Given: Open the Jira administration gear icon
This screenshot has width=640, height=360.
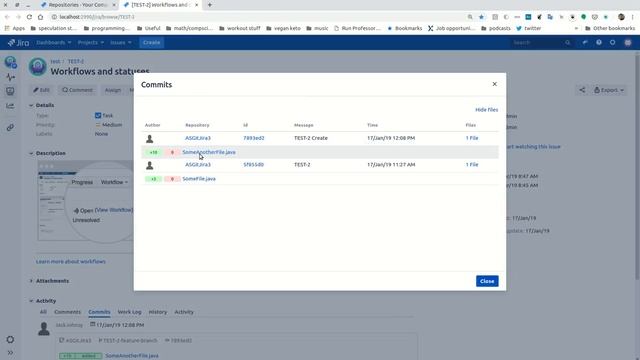Looking at the screenshot, I should tap(613, 42).
